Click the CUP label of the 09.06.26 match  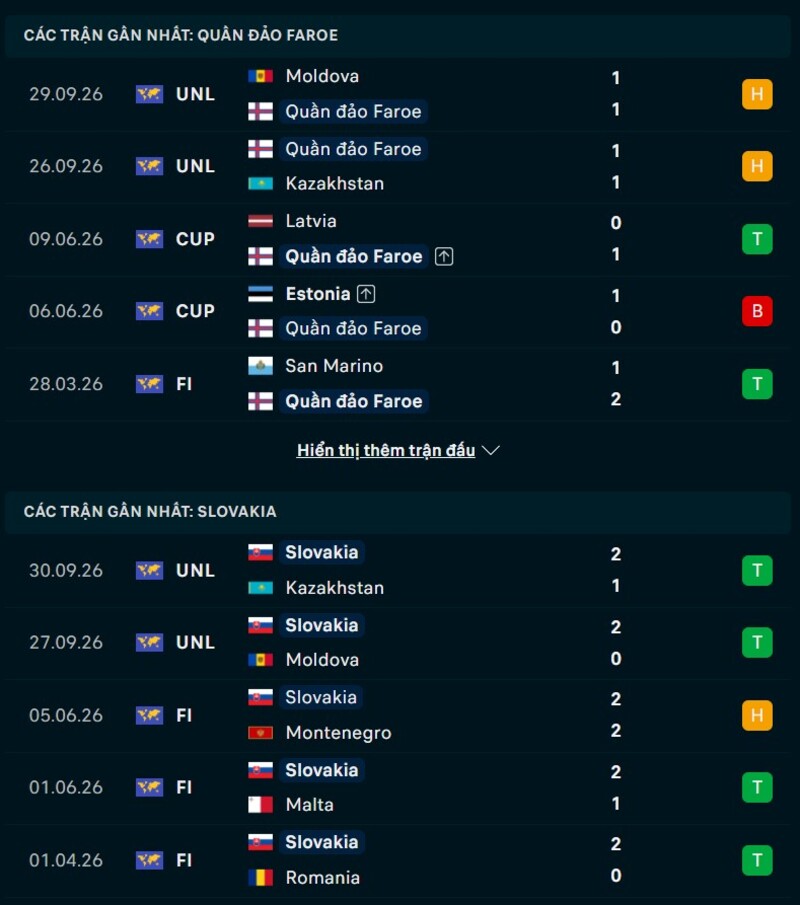tap(195, 239)
